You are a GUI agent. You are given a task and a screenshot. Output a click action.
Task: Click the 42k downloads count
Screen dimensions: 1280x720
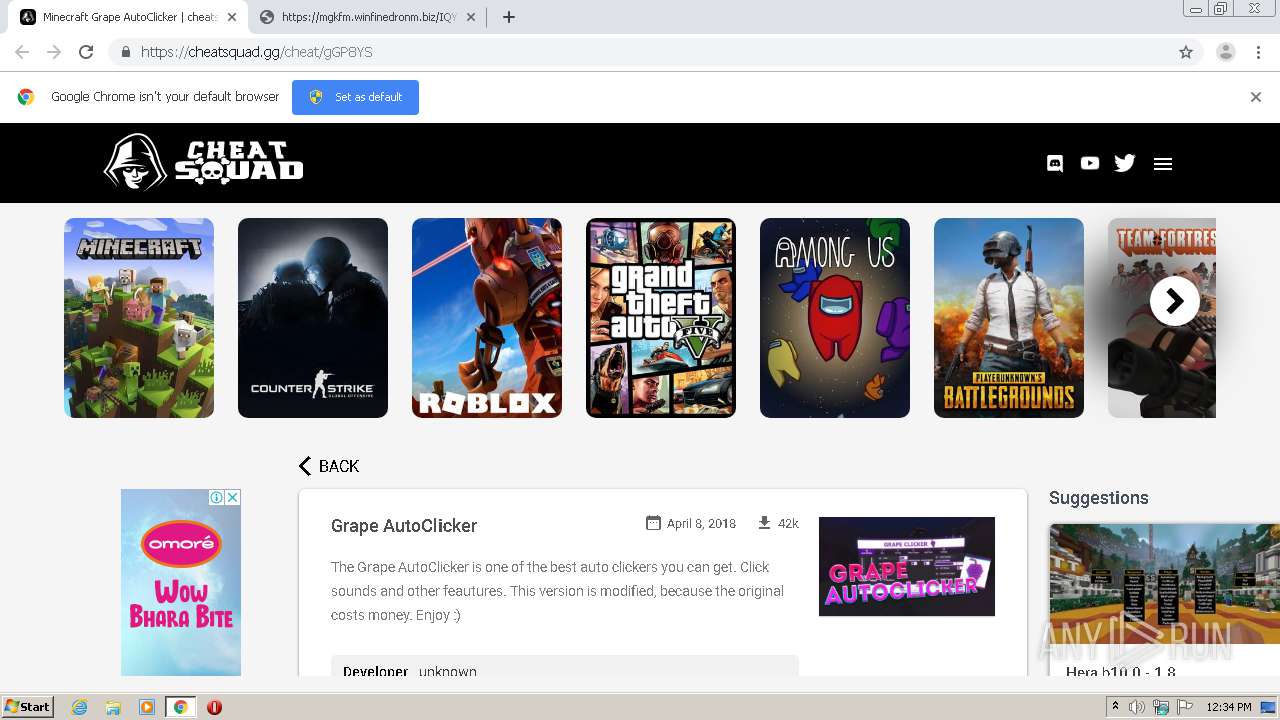pos(788,524)
